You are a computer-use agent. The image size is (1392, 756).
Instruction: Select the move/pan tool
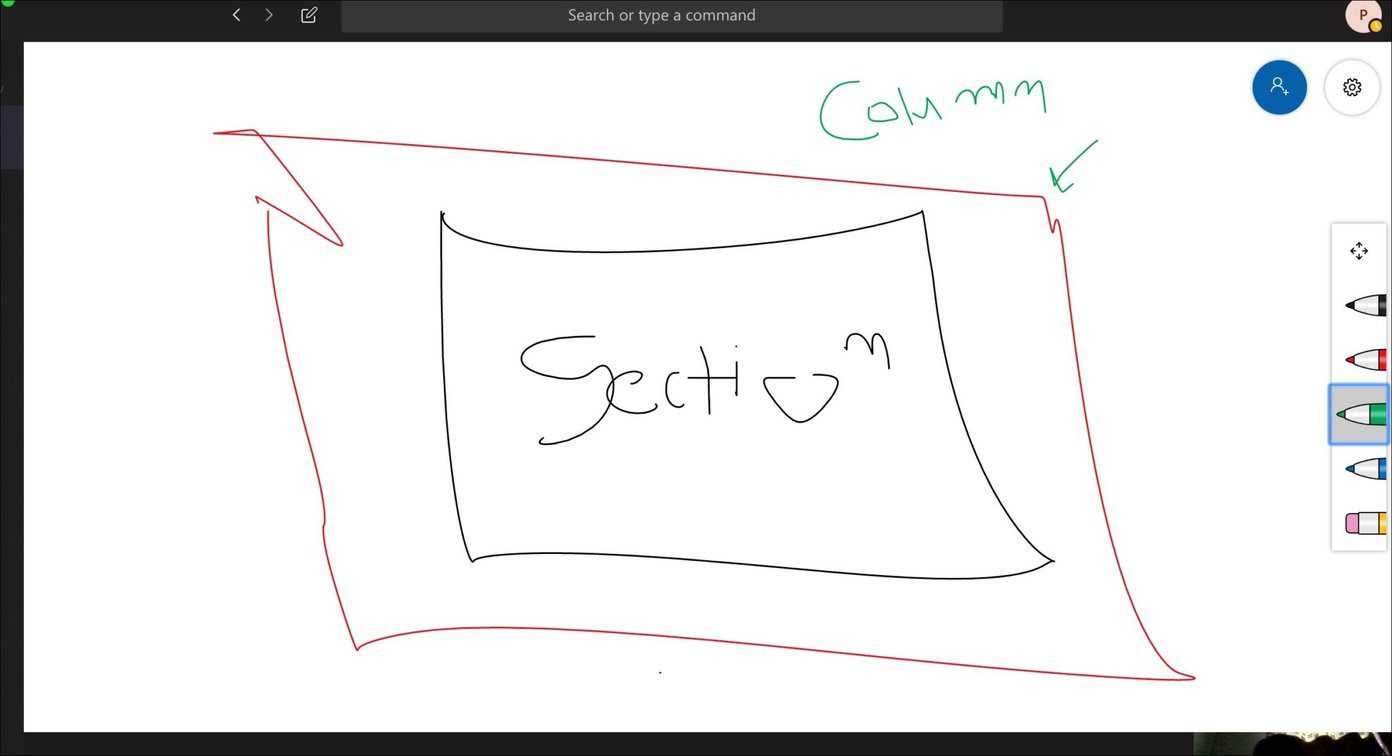[x=1358, y=251]
